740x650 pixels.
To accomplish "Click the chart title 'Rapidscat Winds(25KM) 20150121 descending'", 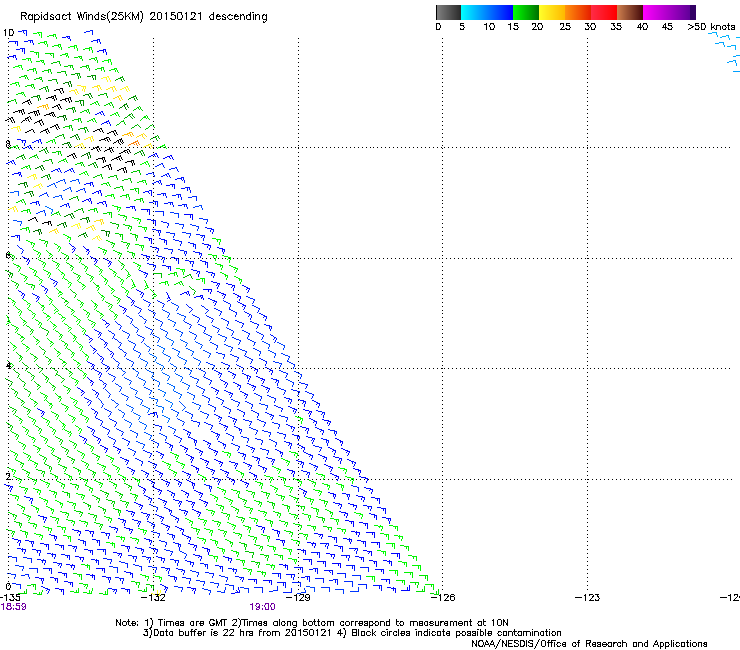I will coord(143,17).
